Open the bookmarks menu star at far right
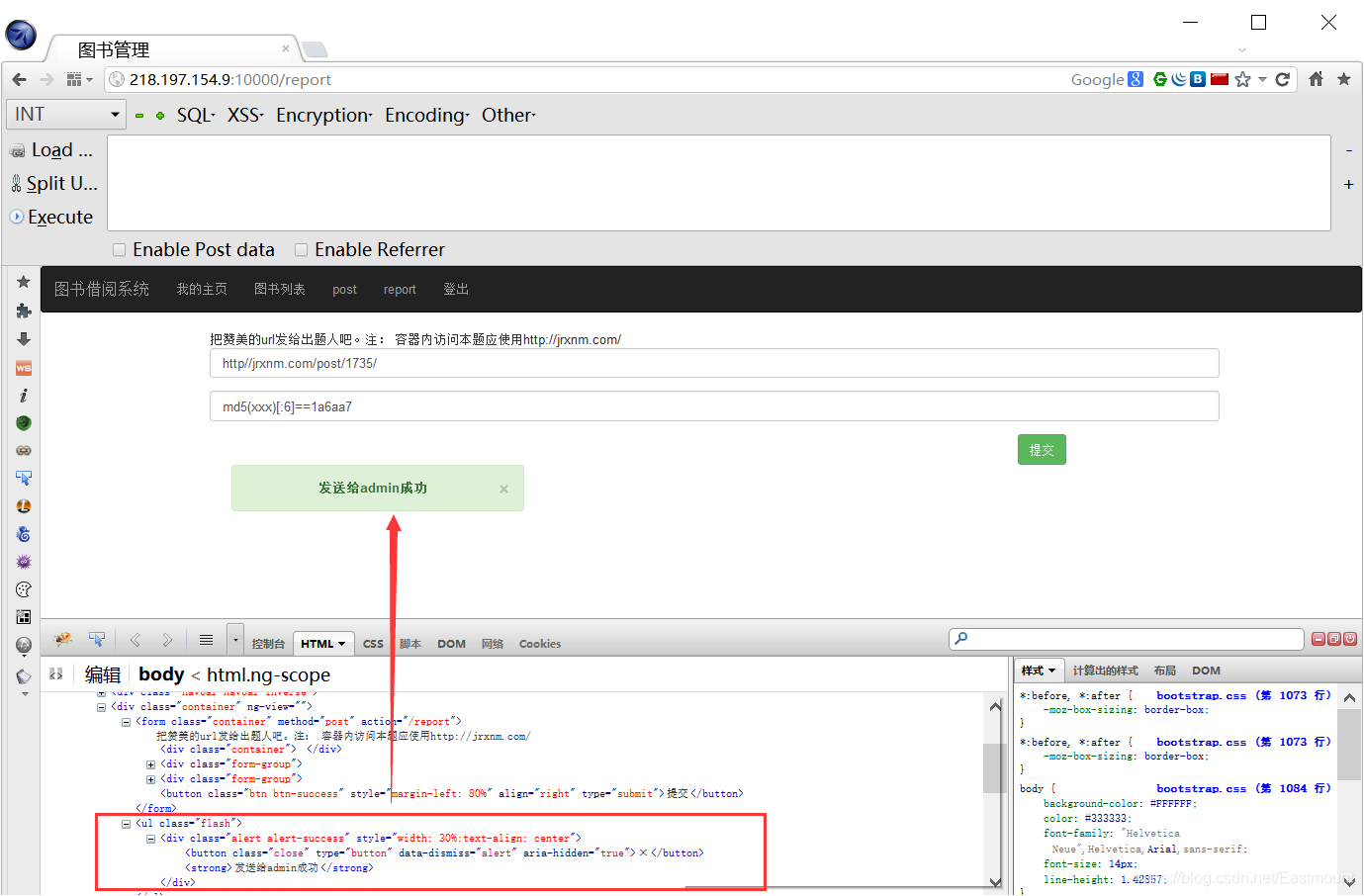The height and width of the screenshot is (896, 1364). 1344,79
